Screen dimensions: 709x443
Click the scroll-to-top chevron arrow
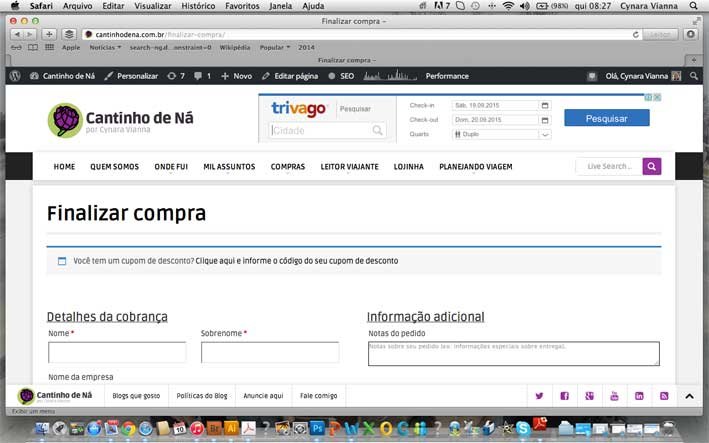(689, 396)
